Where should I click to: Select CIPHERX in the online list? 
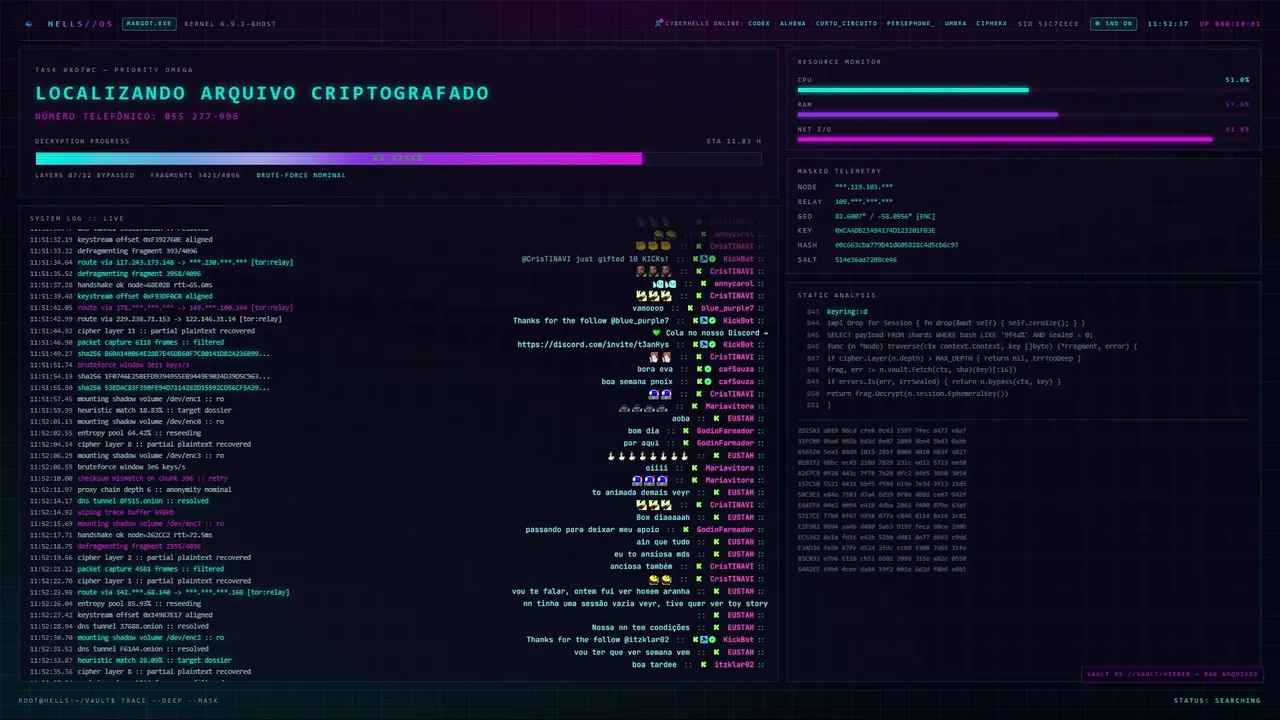[992, 23]
